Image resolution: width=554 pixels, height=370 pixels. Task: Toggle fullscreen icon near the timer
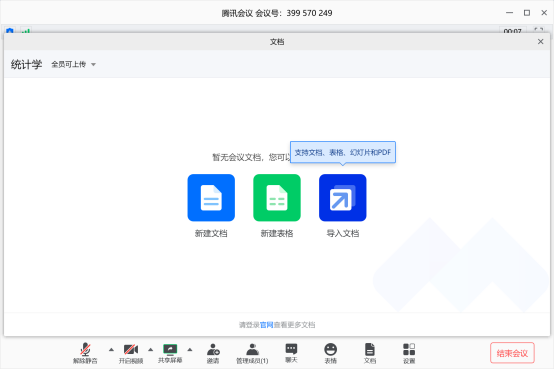(538, 30)
